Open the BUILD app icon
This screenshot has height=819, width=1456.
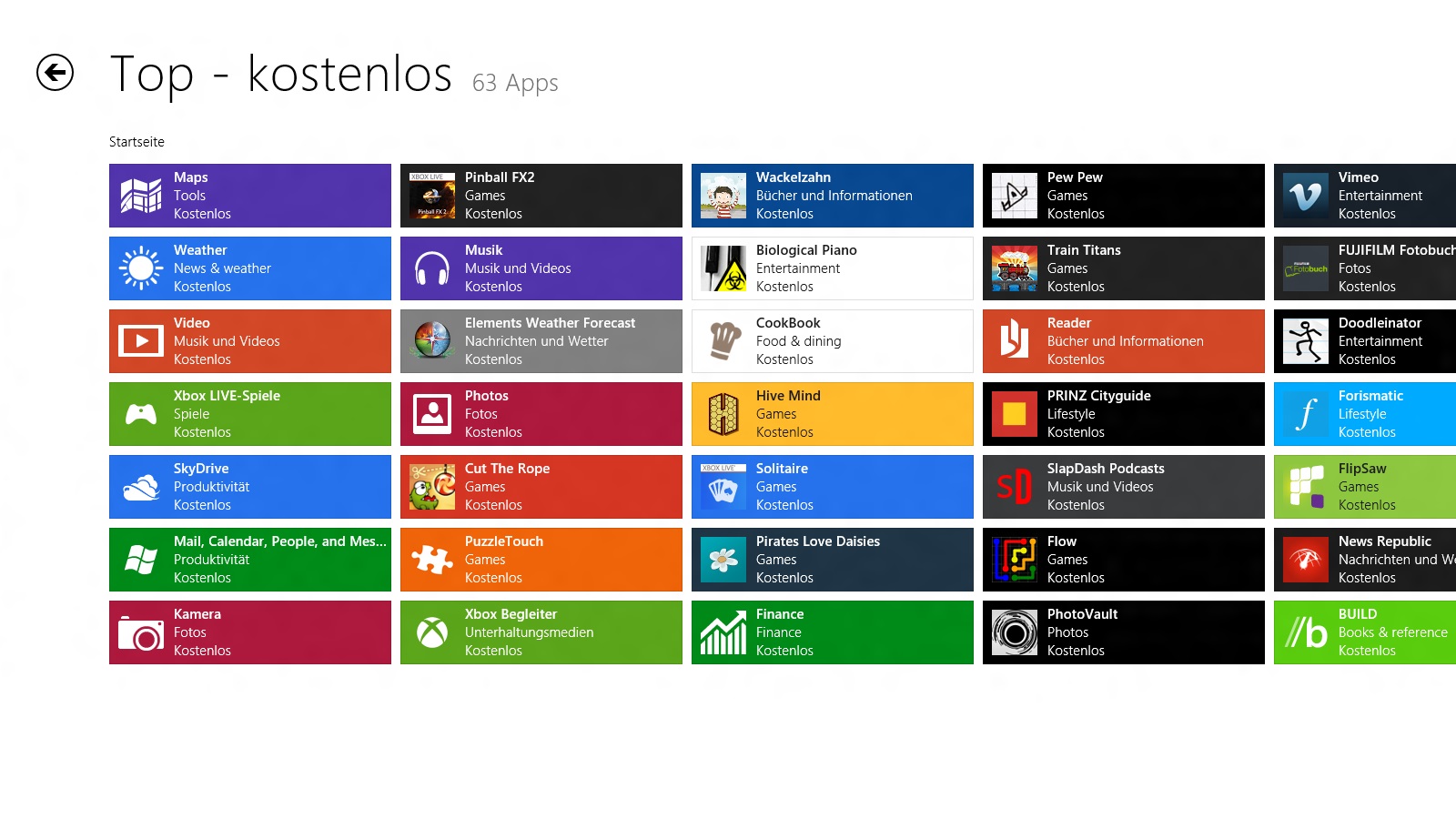point(1306,632)
